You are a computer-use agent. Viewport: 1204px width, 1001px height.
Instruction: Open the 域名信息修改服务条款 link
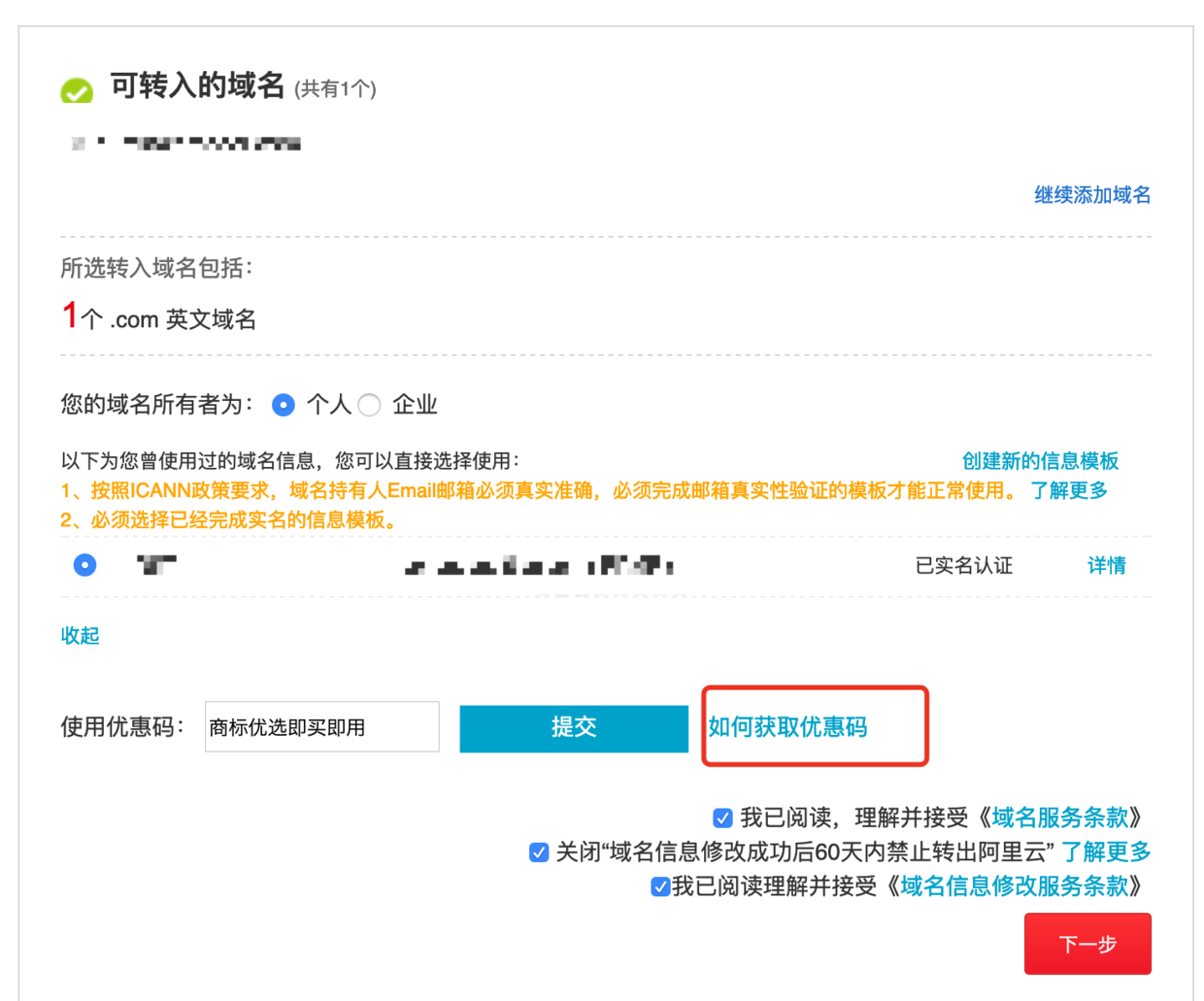[x=1015, y=886]
